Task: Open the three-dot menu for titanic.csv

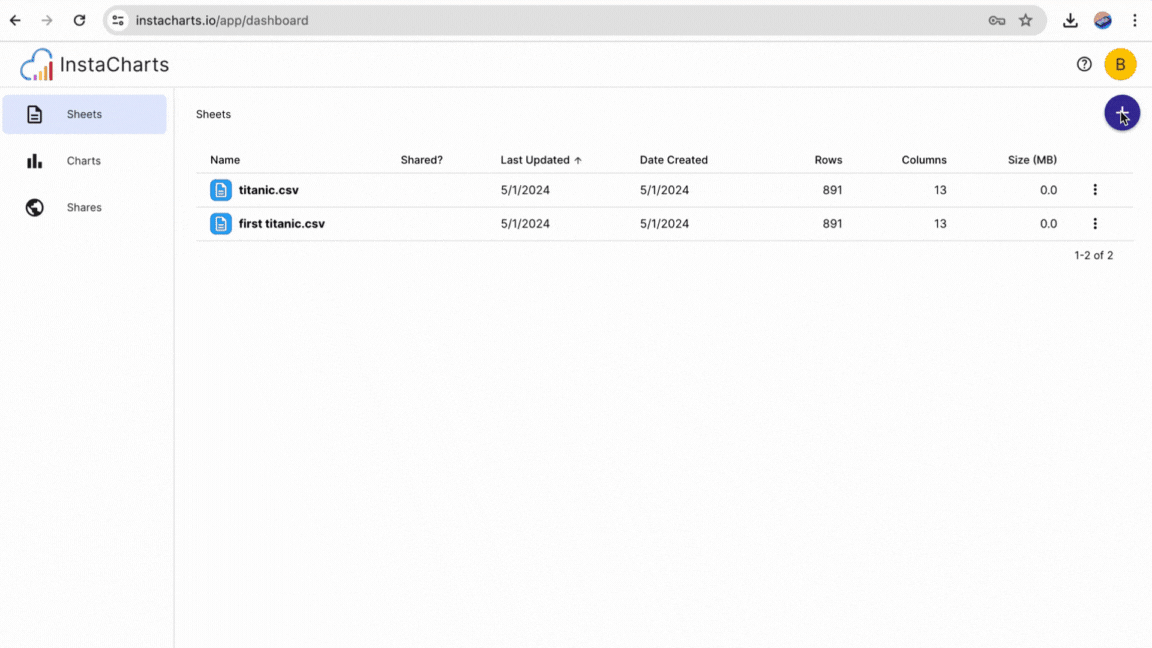Action: (1095, 190)
